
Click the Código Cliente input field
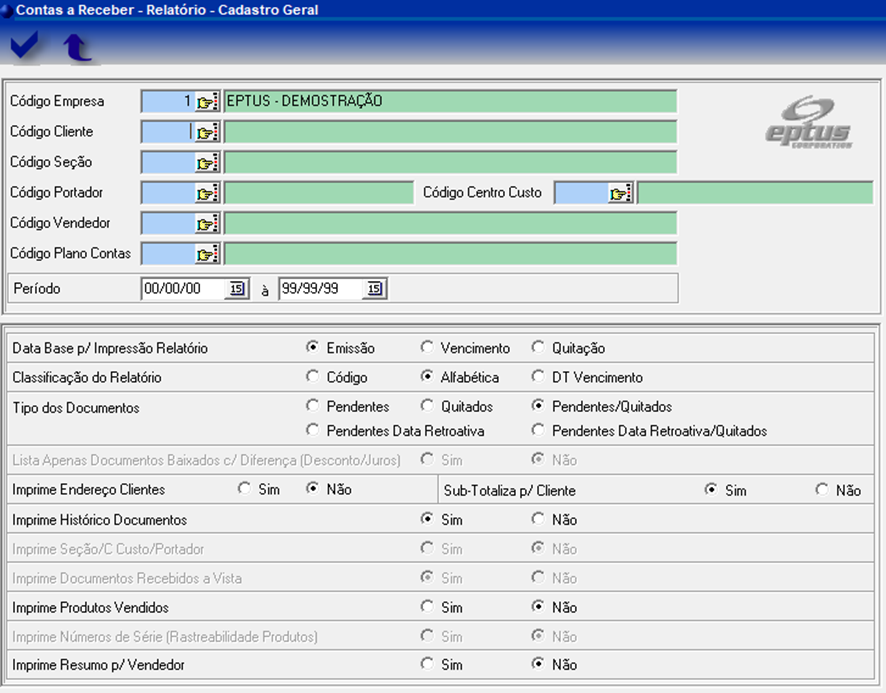pos(167,132)
